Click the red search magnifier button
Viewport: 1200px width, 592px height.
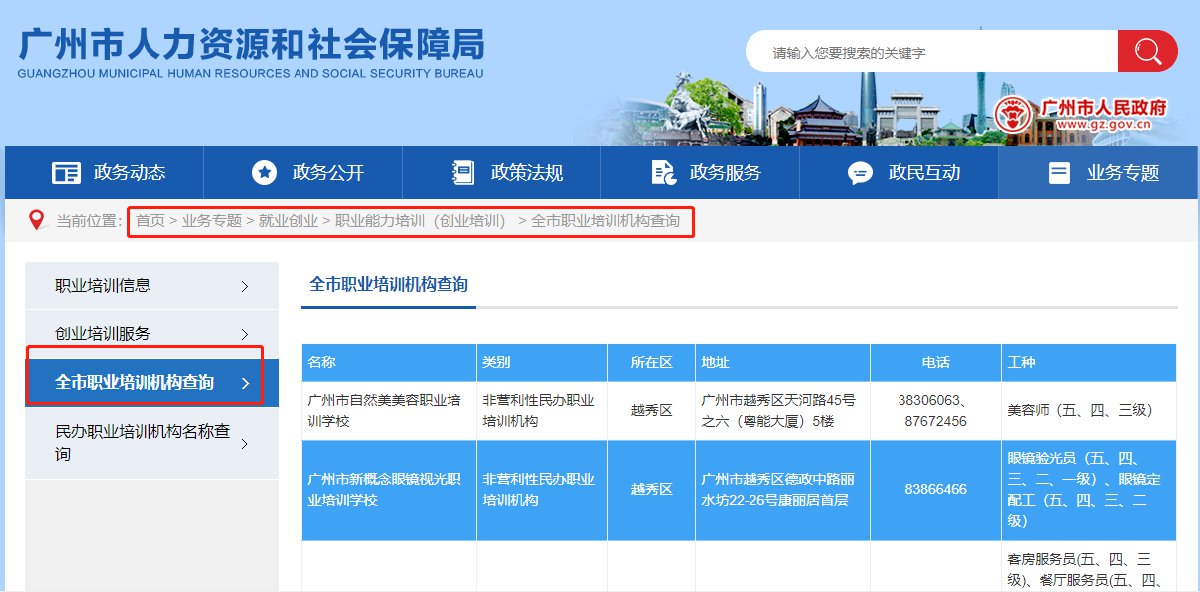1147,51
